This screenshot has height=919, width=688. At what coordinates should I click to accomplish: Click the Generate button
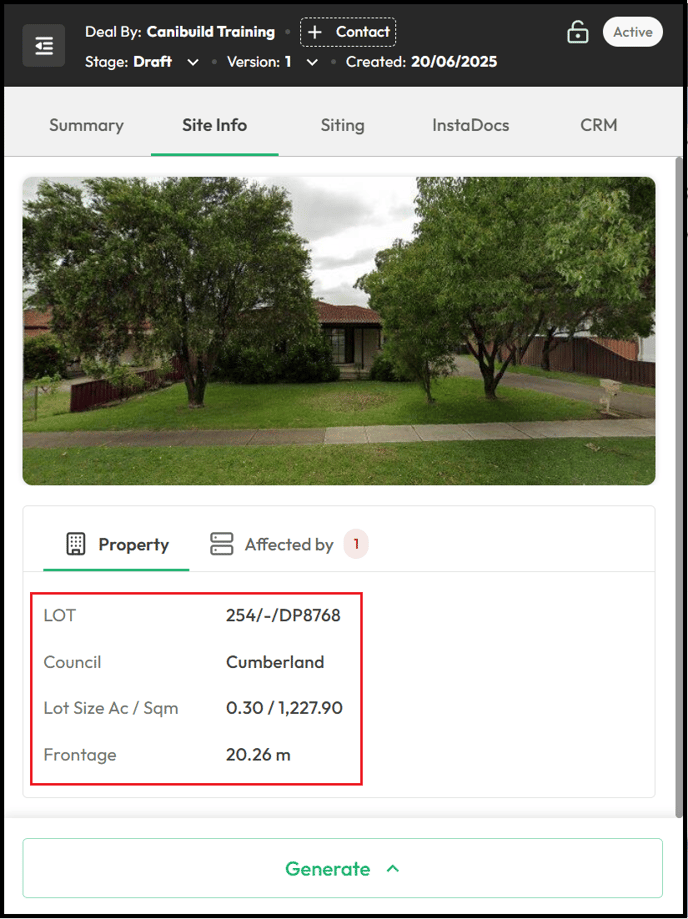pyautogui.click(x=343, y=868)
